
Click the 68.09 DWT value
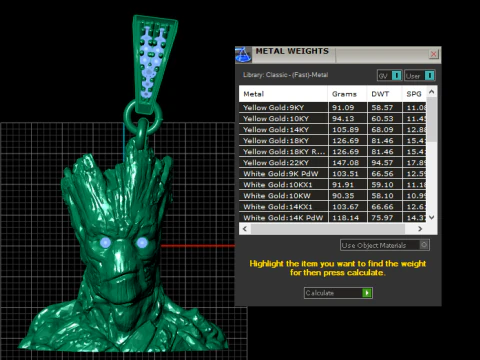click(382, 130)
